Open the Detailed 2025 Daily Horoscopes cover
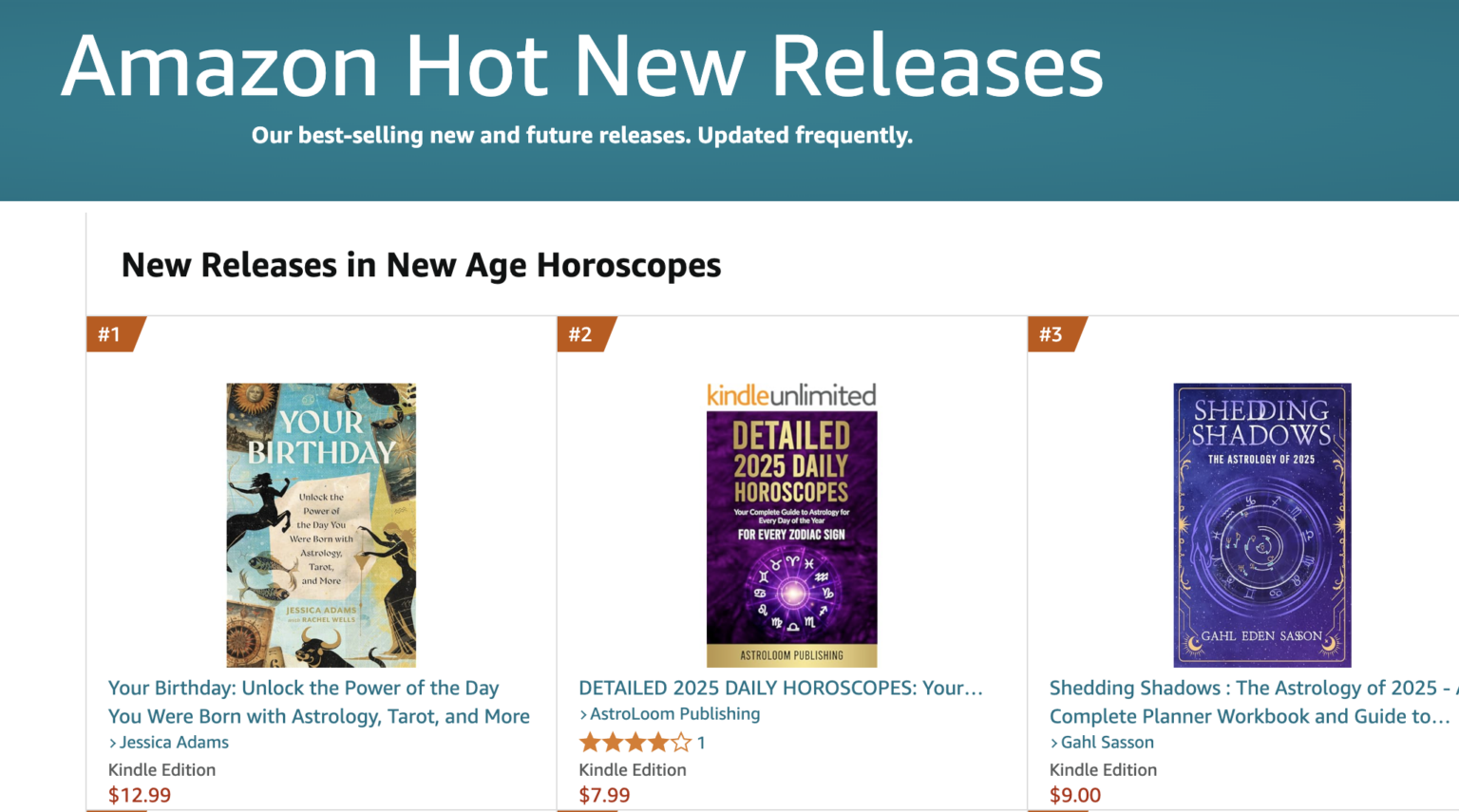 pos(791,538)
